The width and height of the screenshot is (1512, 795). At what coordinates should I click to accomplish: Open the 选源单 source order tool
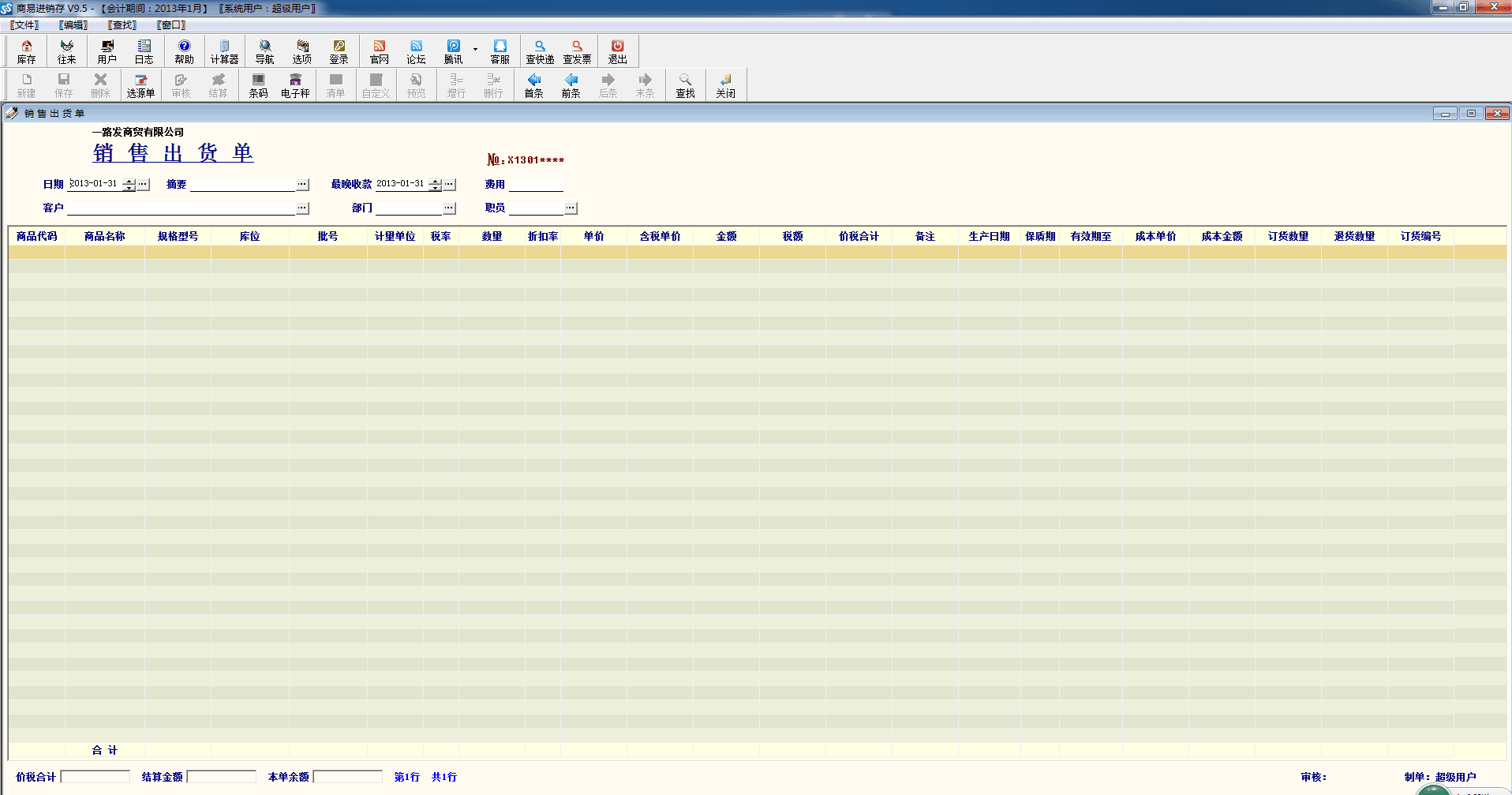click(140, 85)
